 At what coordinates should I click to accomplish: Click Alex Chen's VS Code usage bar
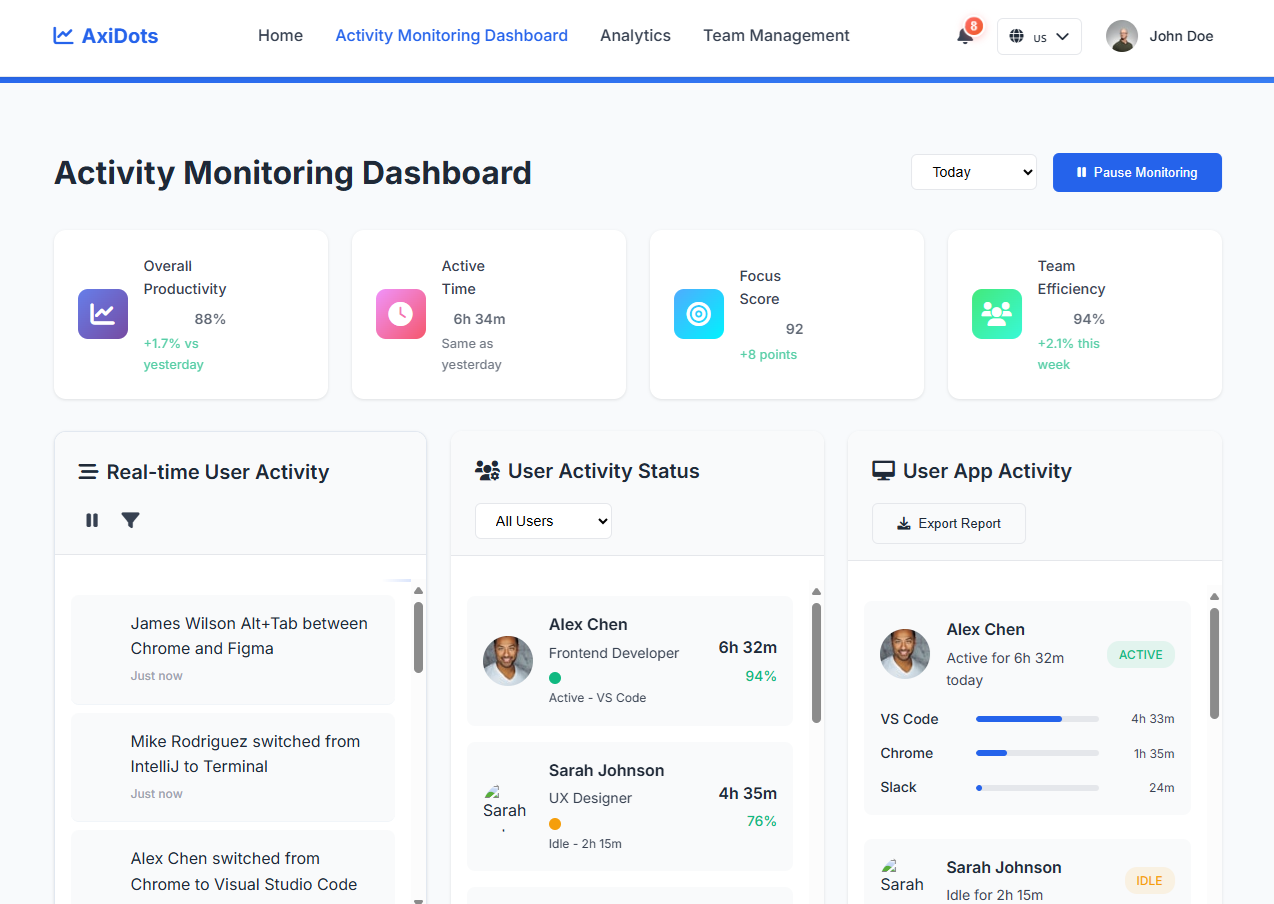[x=1037, y=719]
